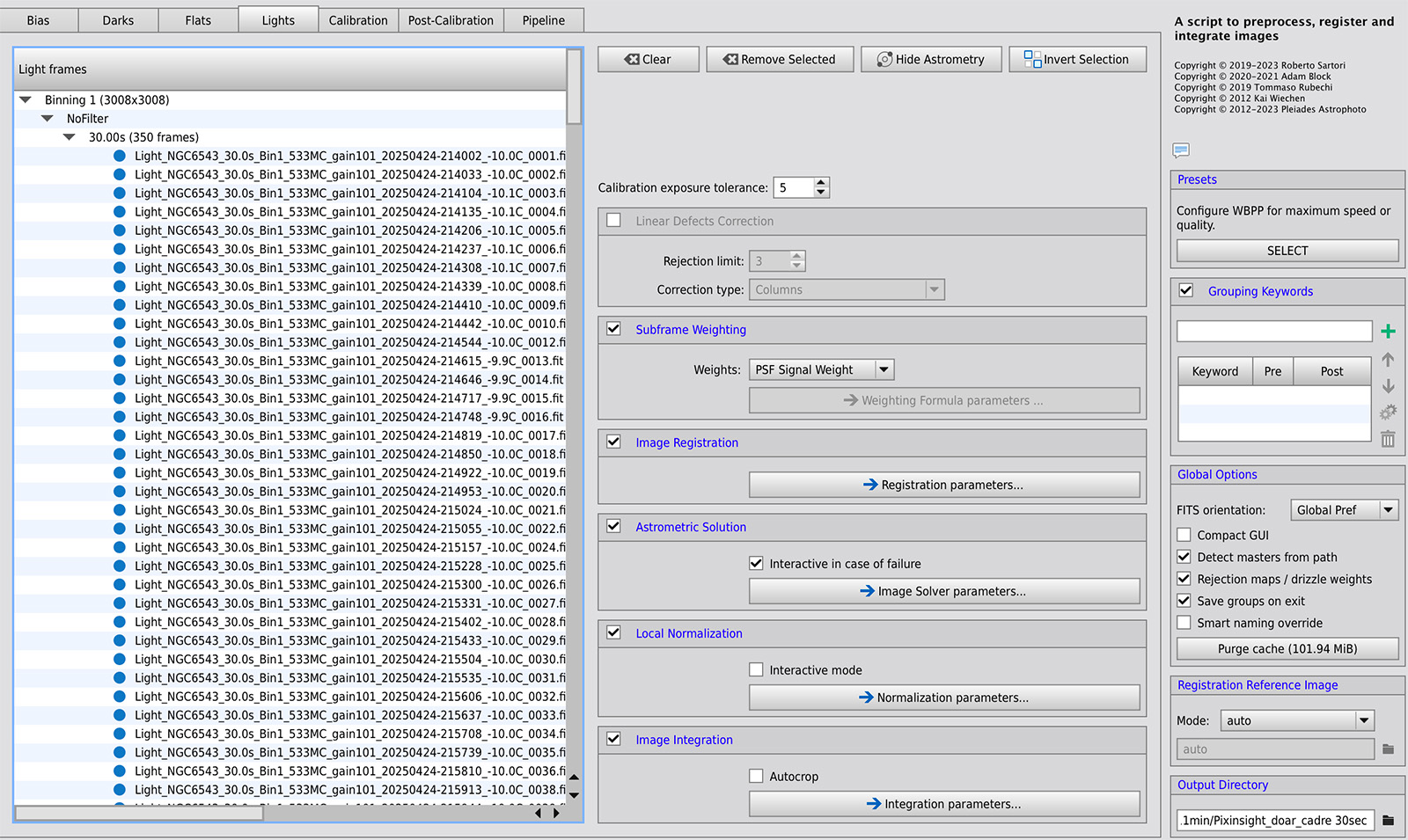
Task: Click the Clear button
Action: [x=649, y=59]
